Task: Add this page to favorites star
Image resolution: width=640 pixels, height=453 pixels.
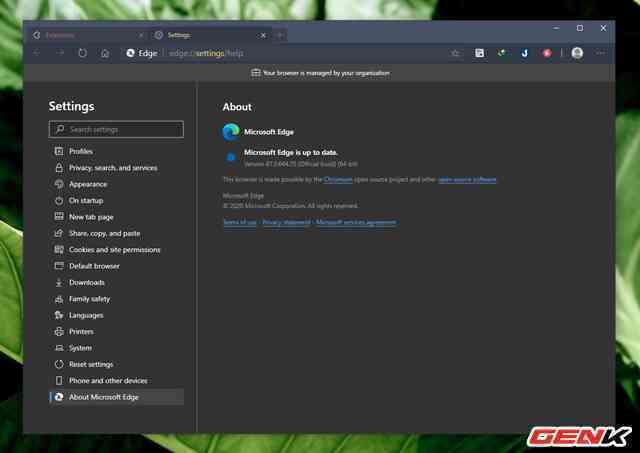Action: (x=455, y=53)
